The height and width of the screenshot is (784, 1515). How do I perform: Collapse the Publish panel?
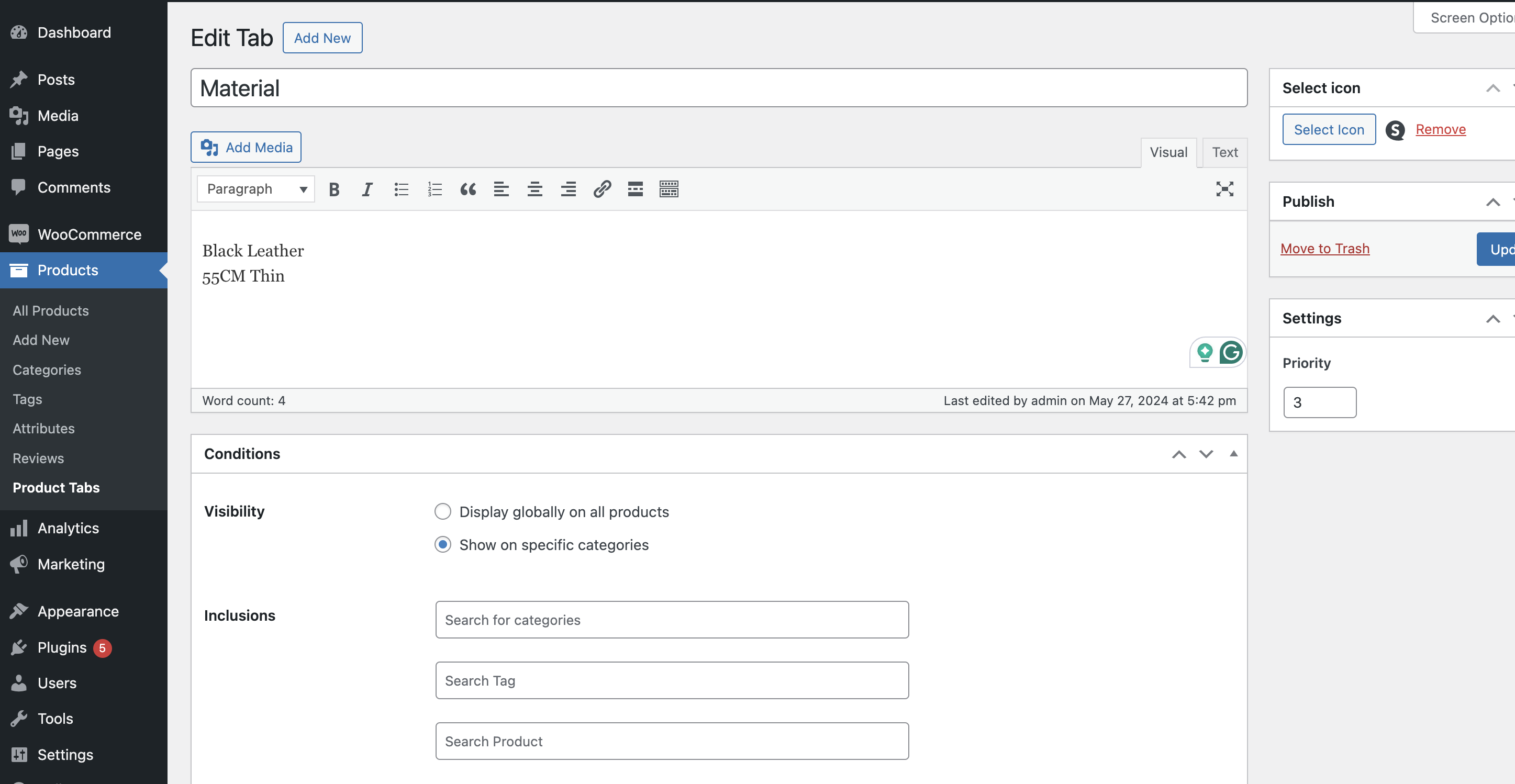pos(1492,201)
